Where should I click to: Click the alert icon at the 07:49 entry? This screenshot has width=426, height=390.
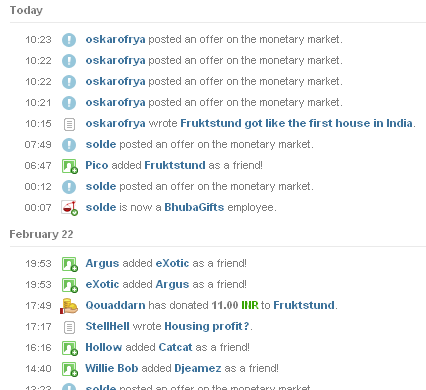pyautogui.click(x=69, y=145)
